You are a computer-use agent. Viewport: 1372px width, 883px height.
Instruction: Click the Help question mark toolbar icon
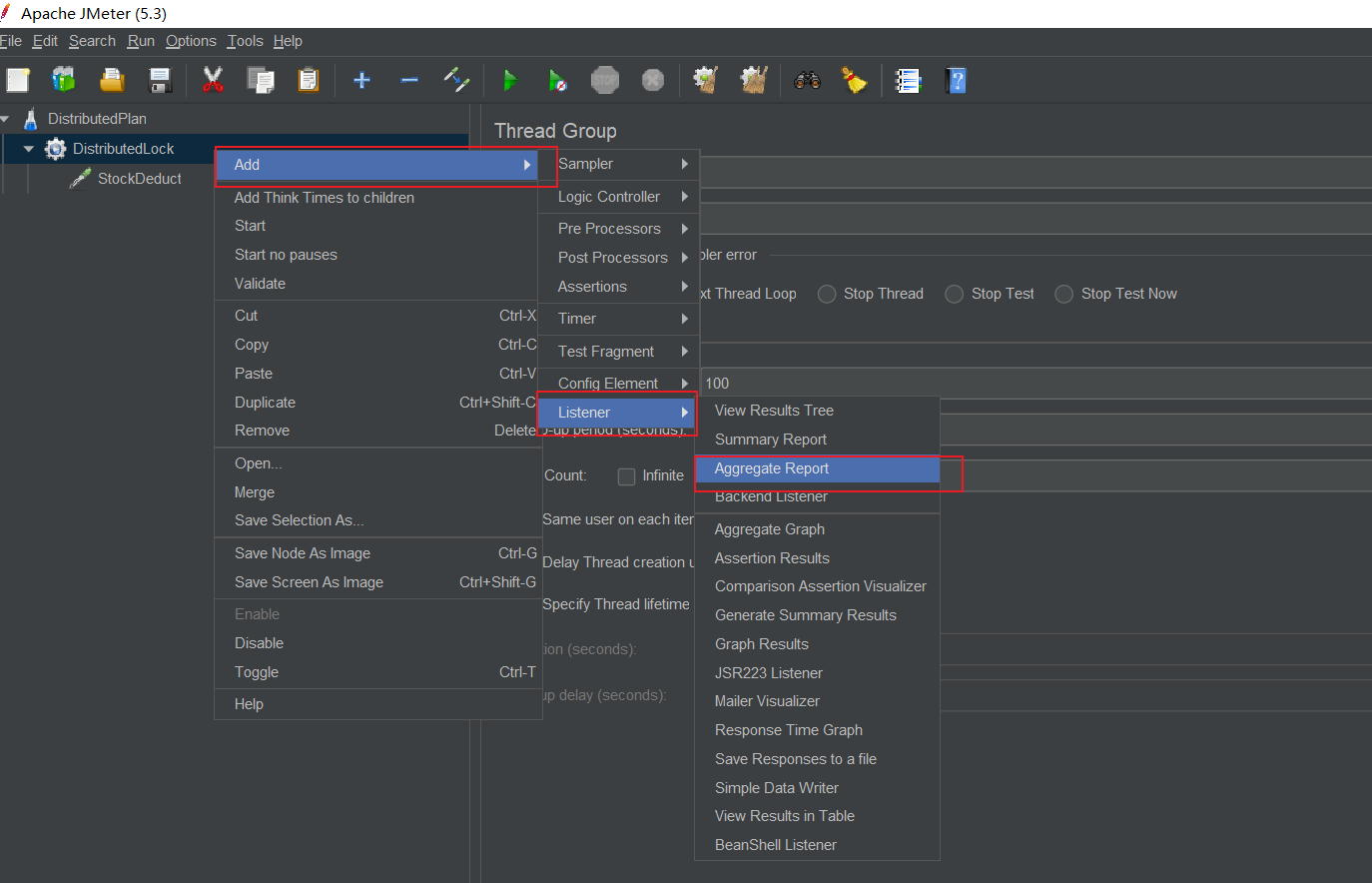956,80
